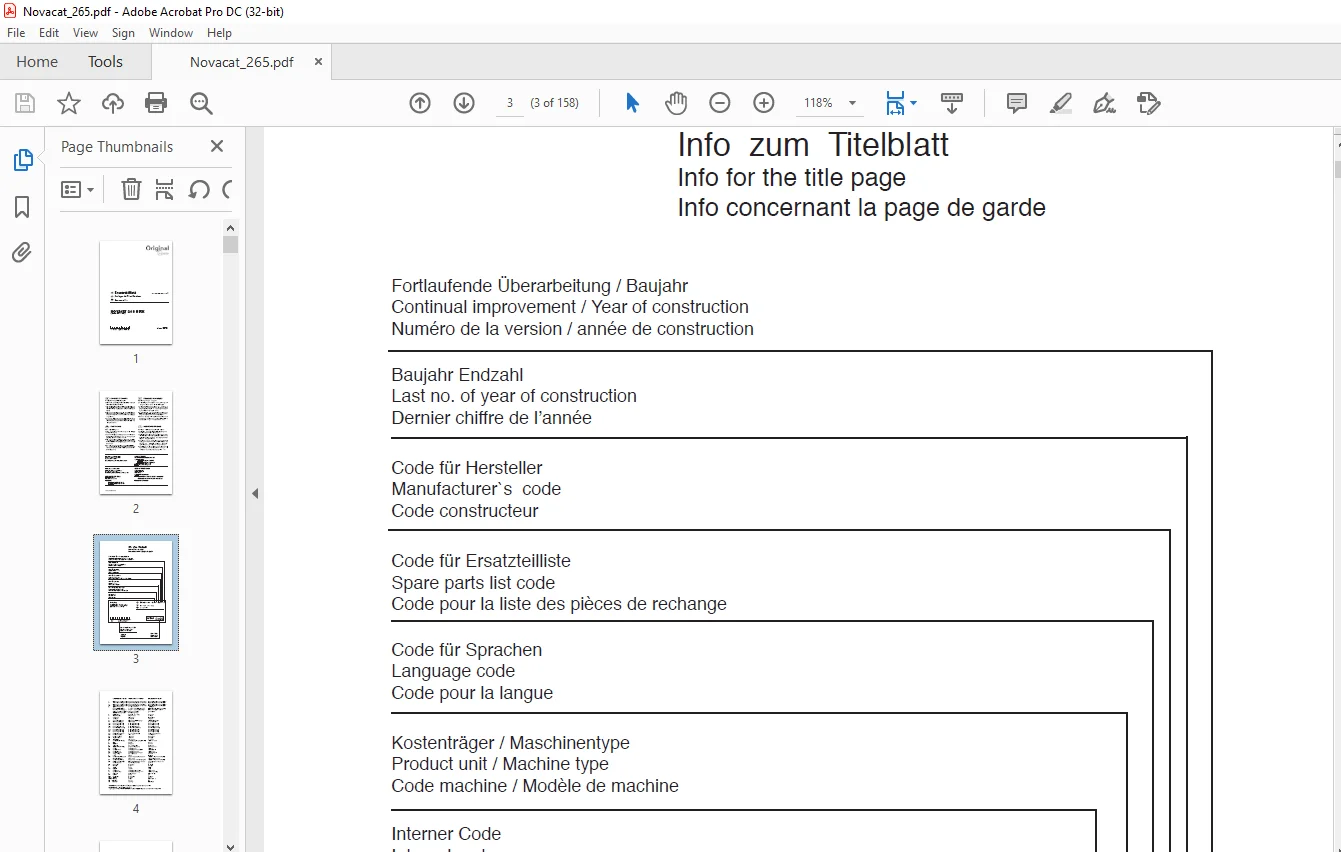Viewport: 1341px width, 852px height.
Task: Add file to starred with star icon
Action: pos(69,103)
